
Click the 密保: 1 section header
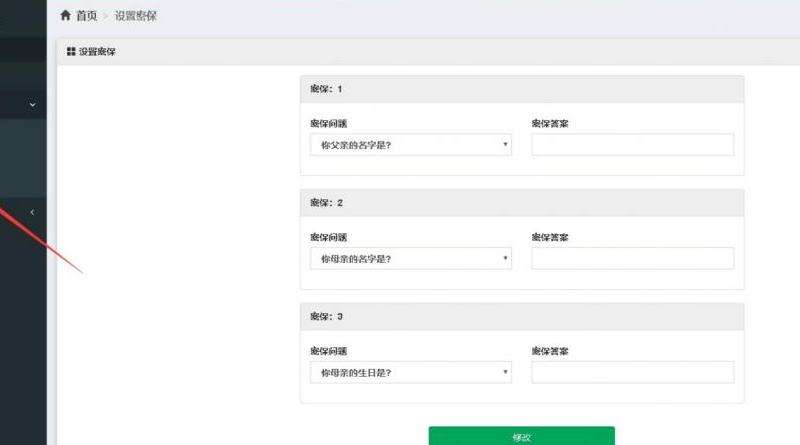tap(327, 89)
